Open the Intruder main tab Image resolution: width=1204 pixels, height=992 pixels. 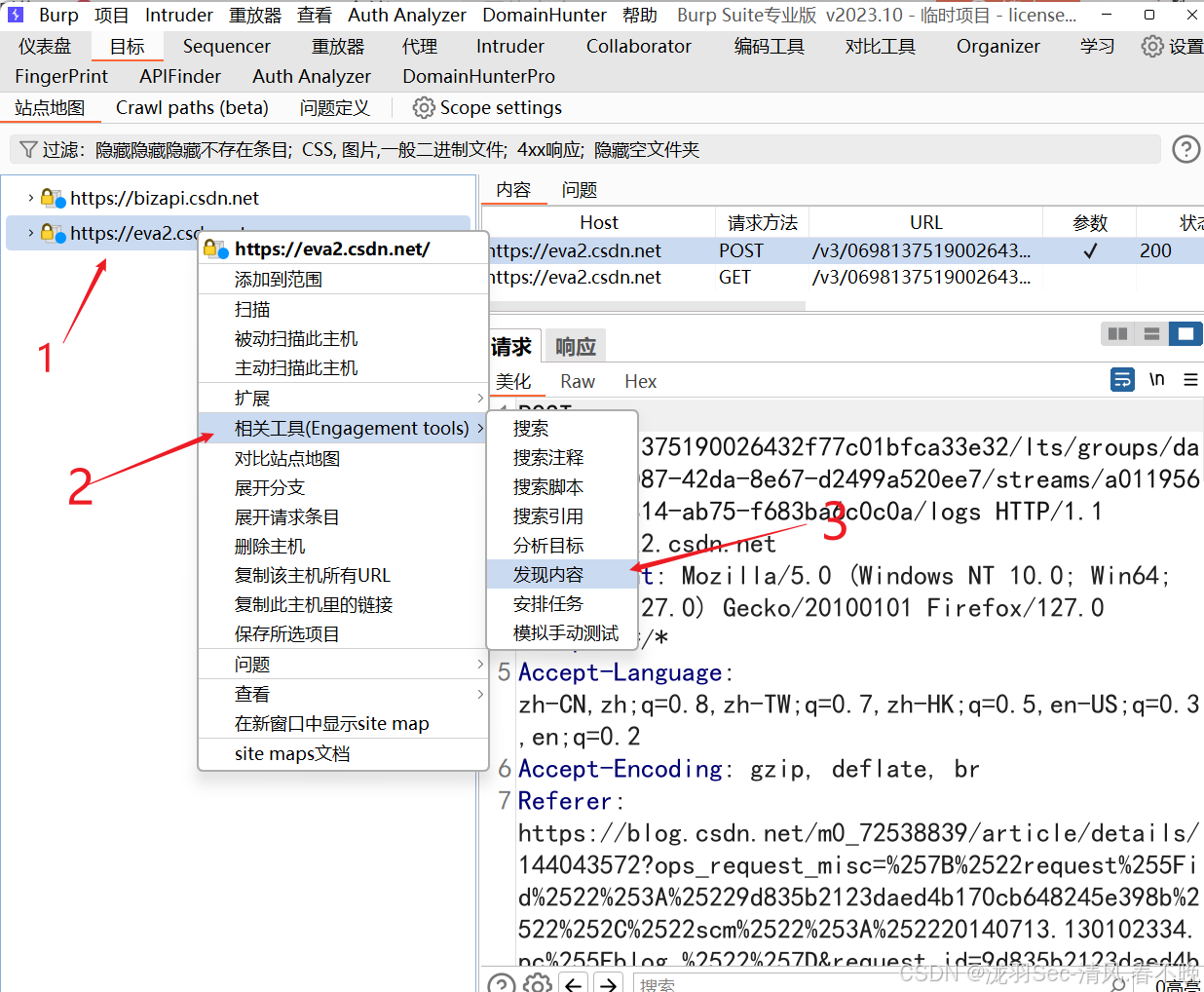[509, 46]
